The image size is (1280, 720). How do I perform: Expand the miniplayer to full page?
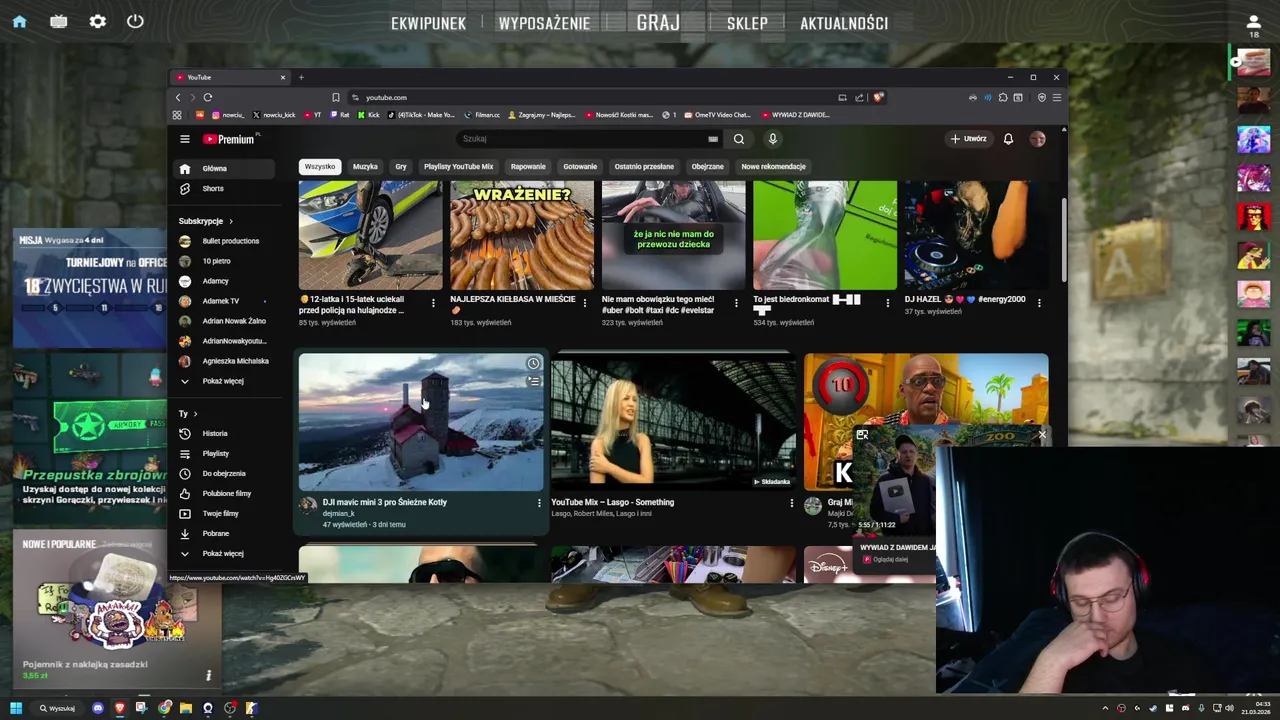coord(862,435)
